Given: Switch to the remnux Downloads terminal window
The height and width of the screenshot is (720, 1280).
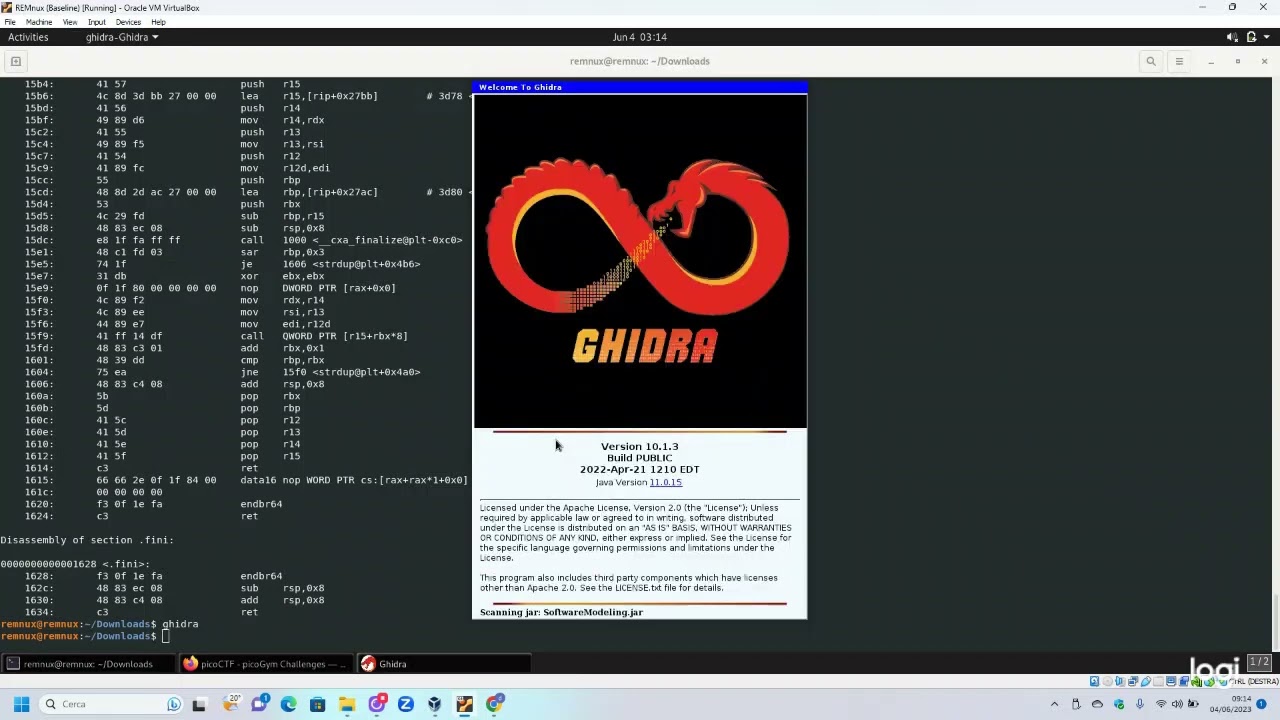Looking at the screenshot, I should coord(88,664).
